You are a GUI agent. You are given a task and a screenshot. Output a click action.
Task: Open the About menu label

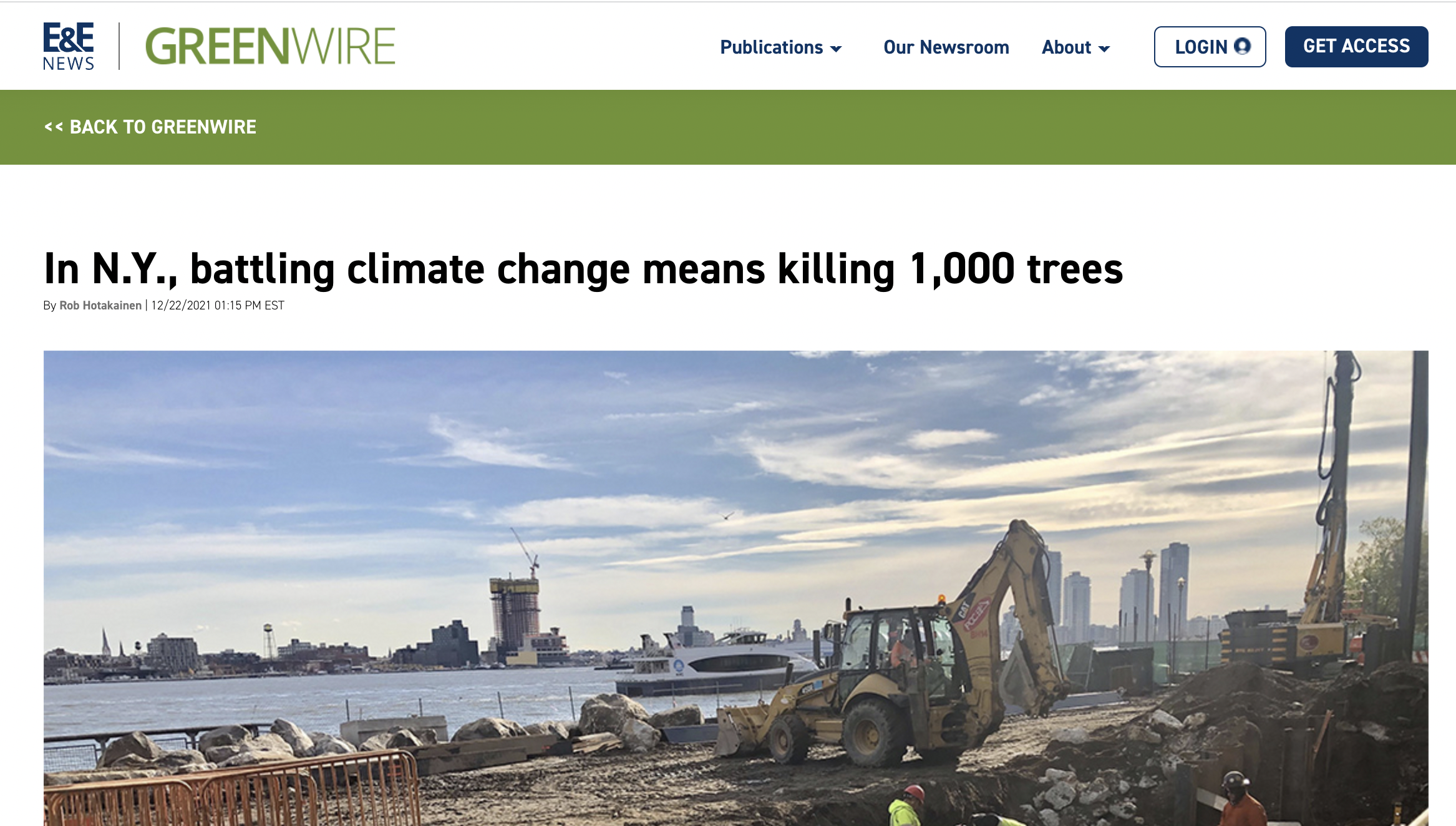click(1066, 47)
